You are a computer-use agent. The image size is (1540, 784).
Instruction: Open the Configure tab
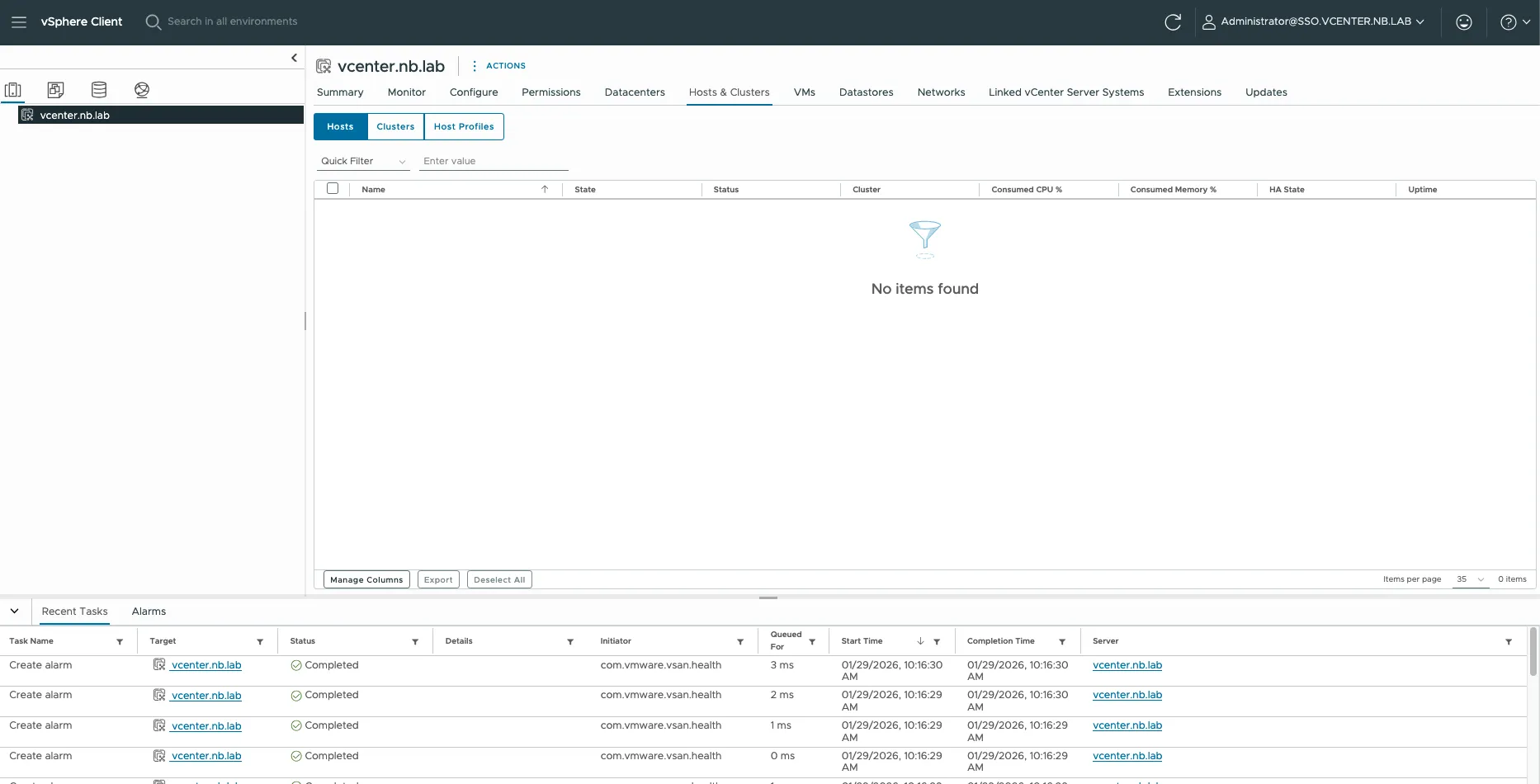(x=474, y=92)
